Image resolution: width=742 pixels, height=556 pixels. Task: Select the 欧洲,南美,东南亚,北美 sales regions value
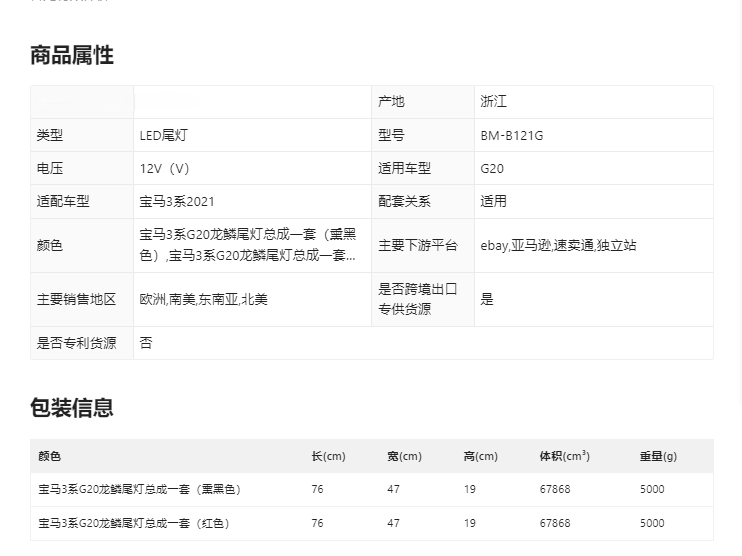pyautogui.click(x=204, y=299)
